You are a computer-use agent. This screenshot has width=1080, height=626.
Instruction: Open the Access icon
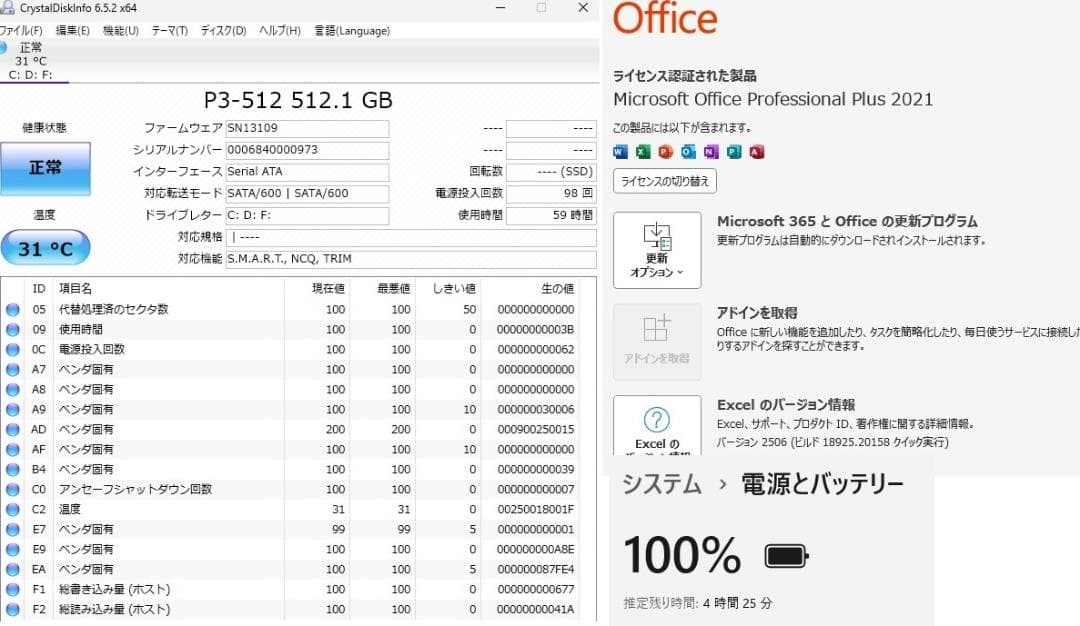click(757, 152)
